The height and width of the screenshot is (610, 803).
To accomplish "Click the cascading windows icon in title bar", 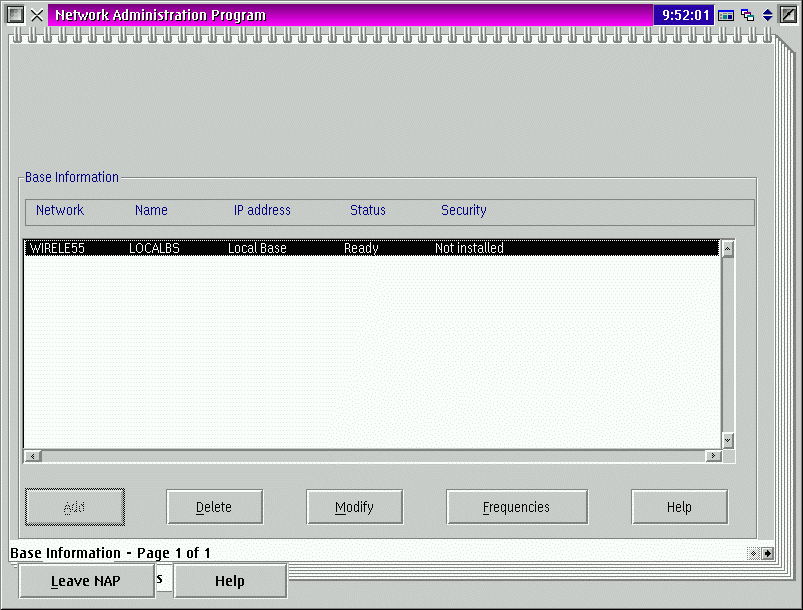I will (x=747, y=15).
